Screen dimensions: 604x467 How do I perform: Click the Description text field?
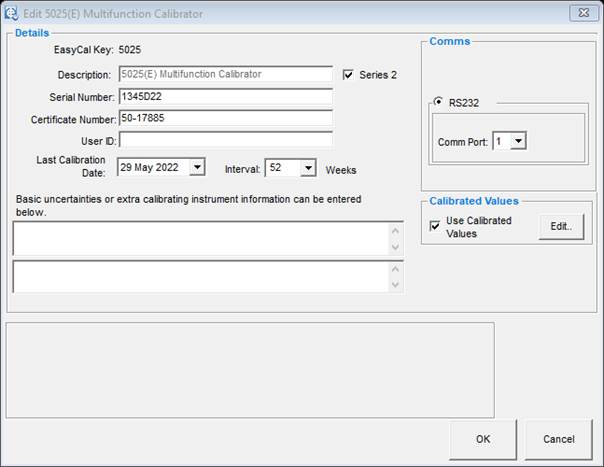(225, 74)
